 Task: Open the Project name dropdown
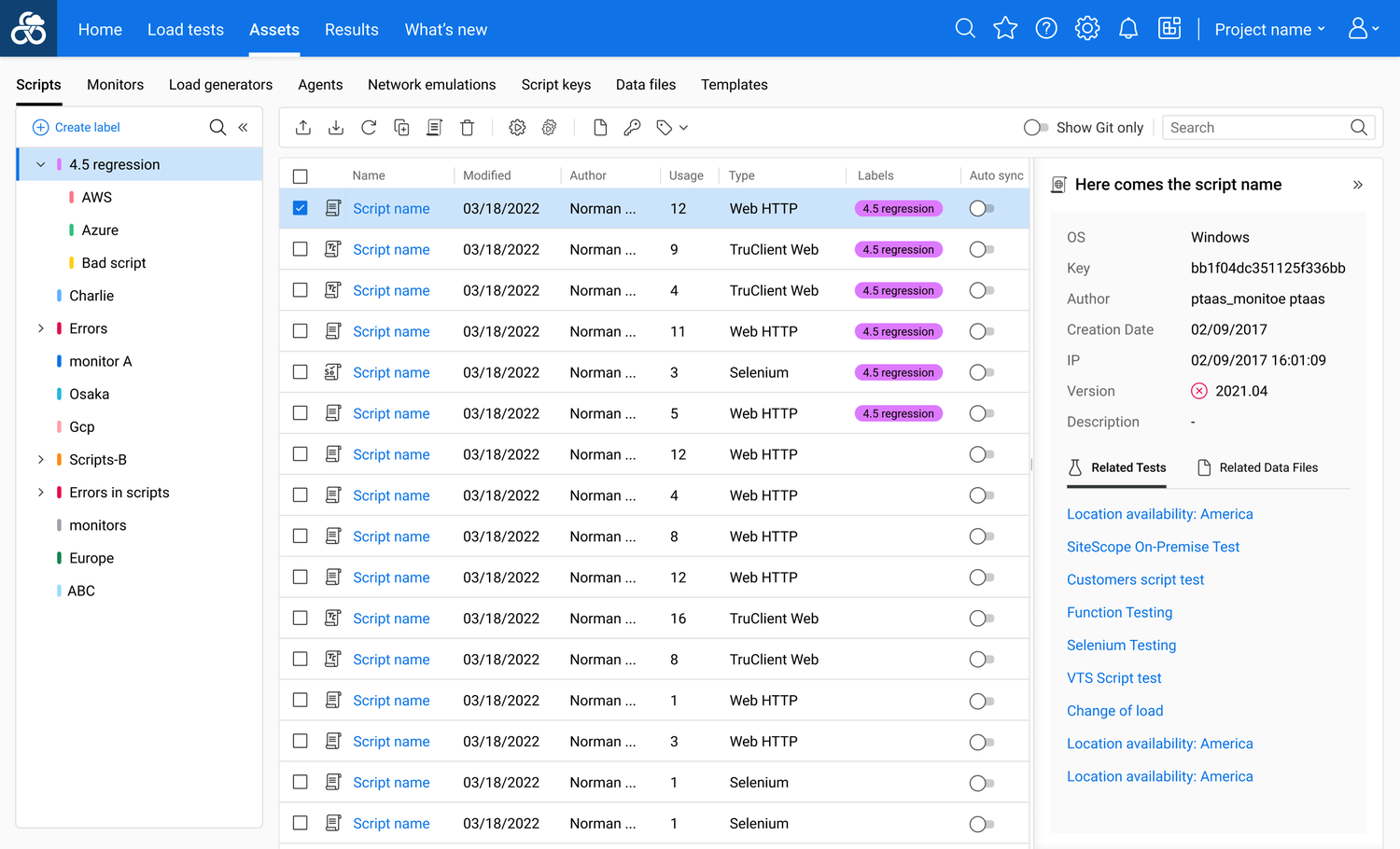[1269, 30]
